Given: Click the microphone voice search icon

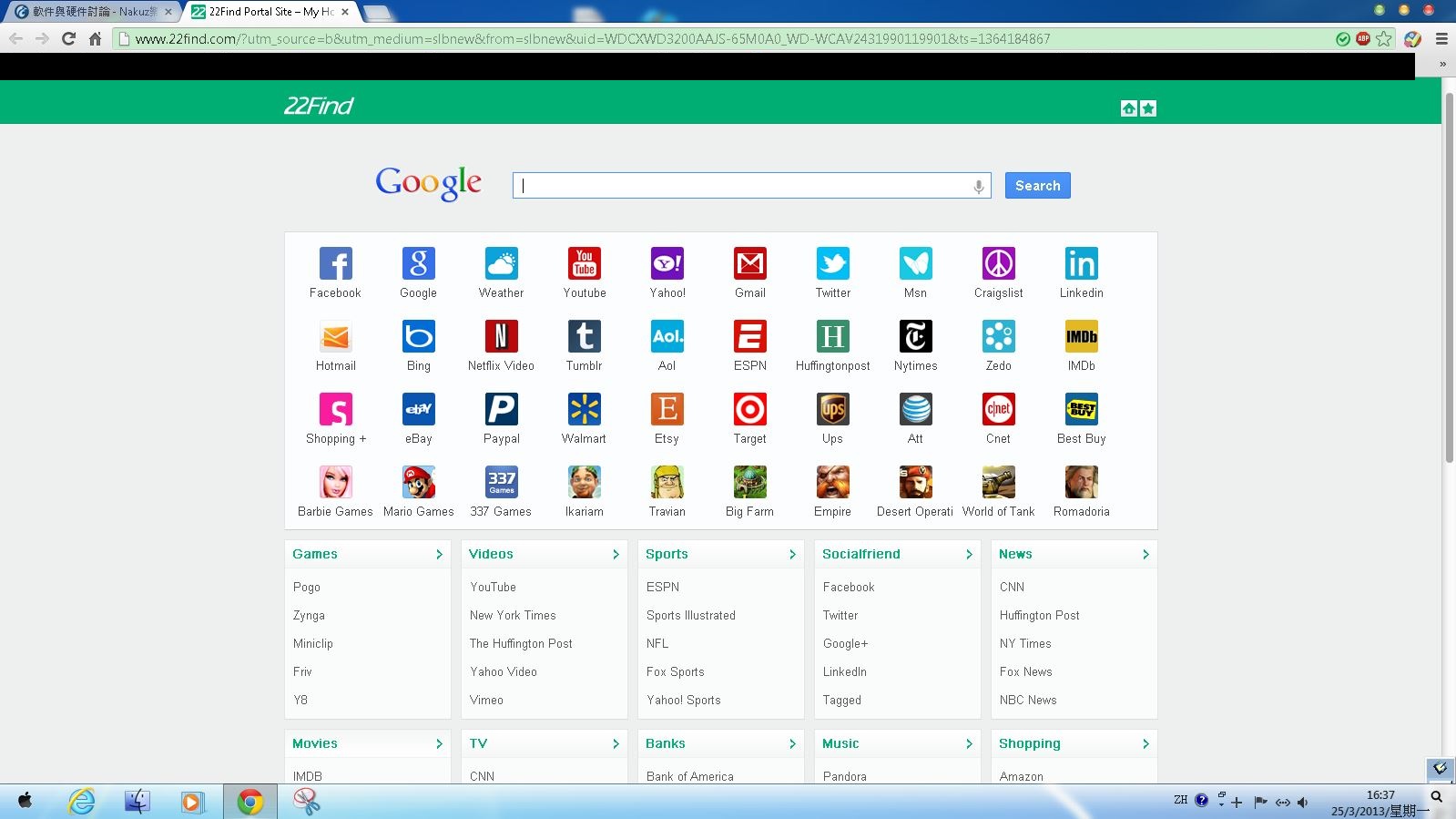Looking at the screenshot, I should click(x=979, y=186).
